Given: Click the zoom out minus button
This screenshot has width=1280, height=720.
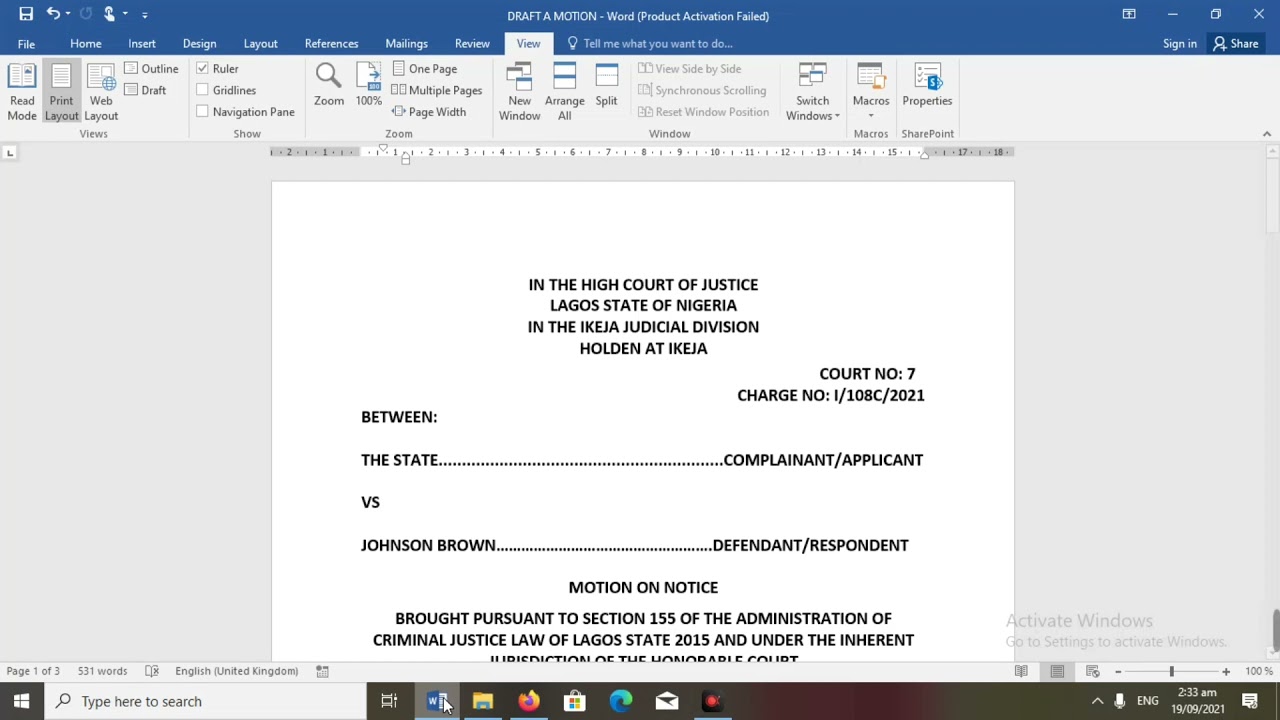Looking at the screenshot, I should coord(1118,671).
